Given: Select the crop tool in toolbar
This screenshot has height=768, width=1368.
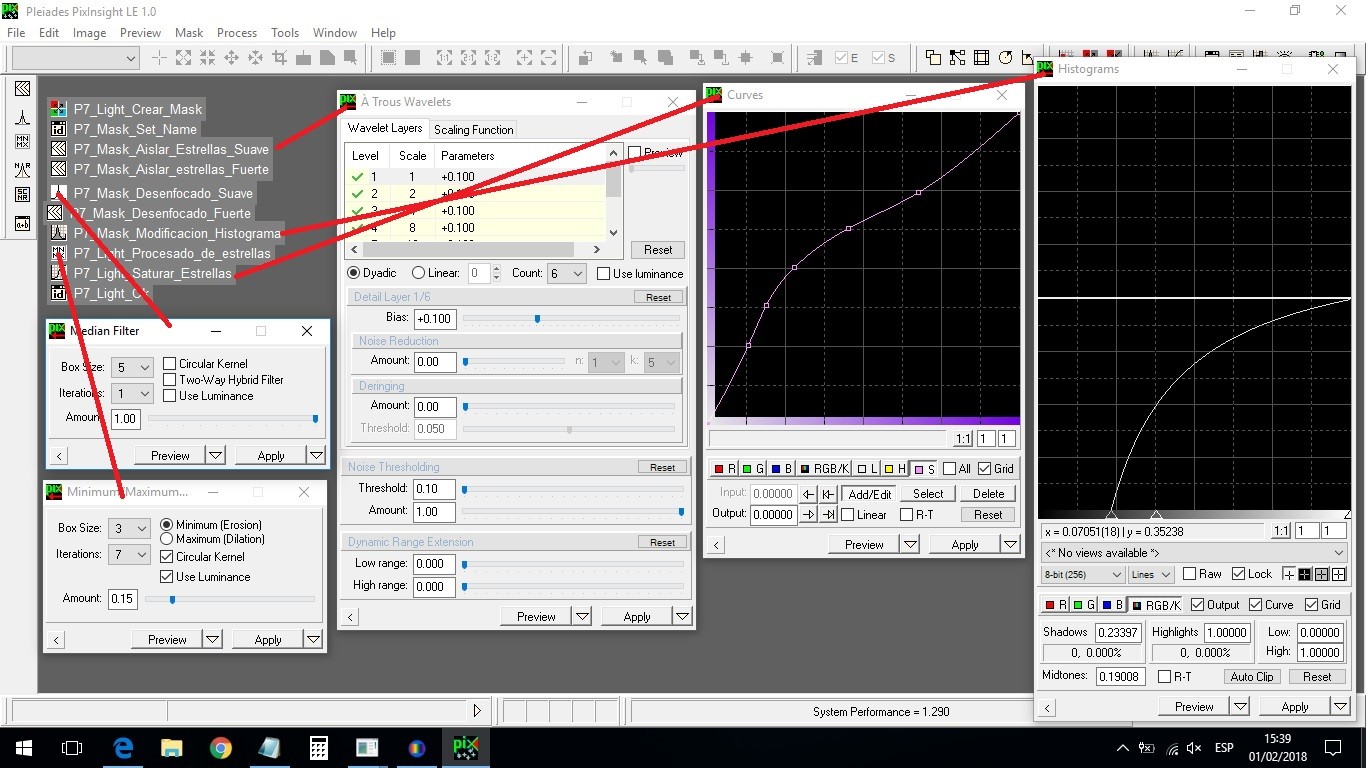Looking at the screenshot, I should [280, 58].
